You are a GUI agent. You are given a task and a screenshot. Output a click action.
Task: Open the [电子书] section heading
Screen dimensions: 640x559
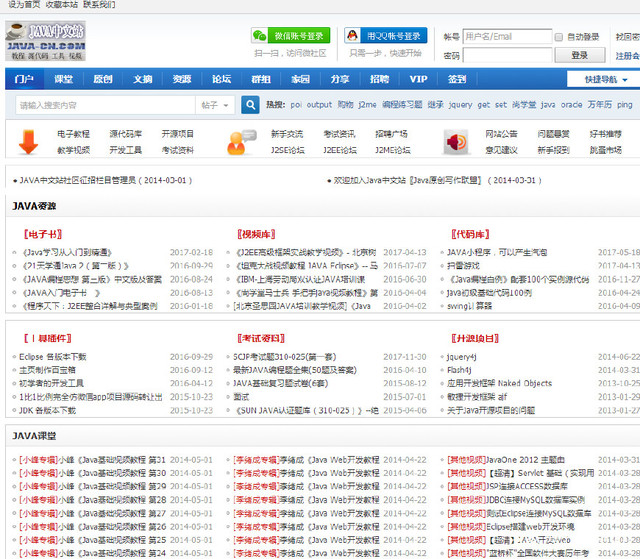43,234
